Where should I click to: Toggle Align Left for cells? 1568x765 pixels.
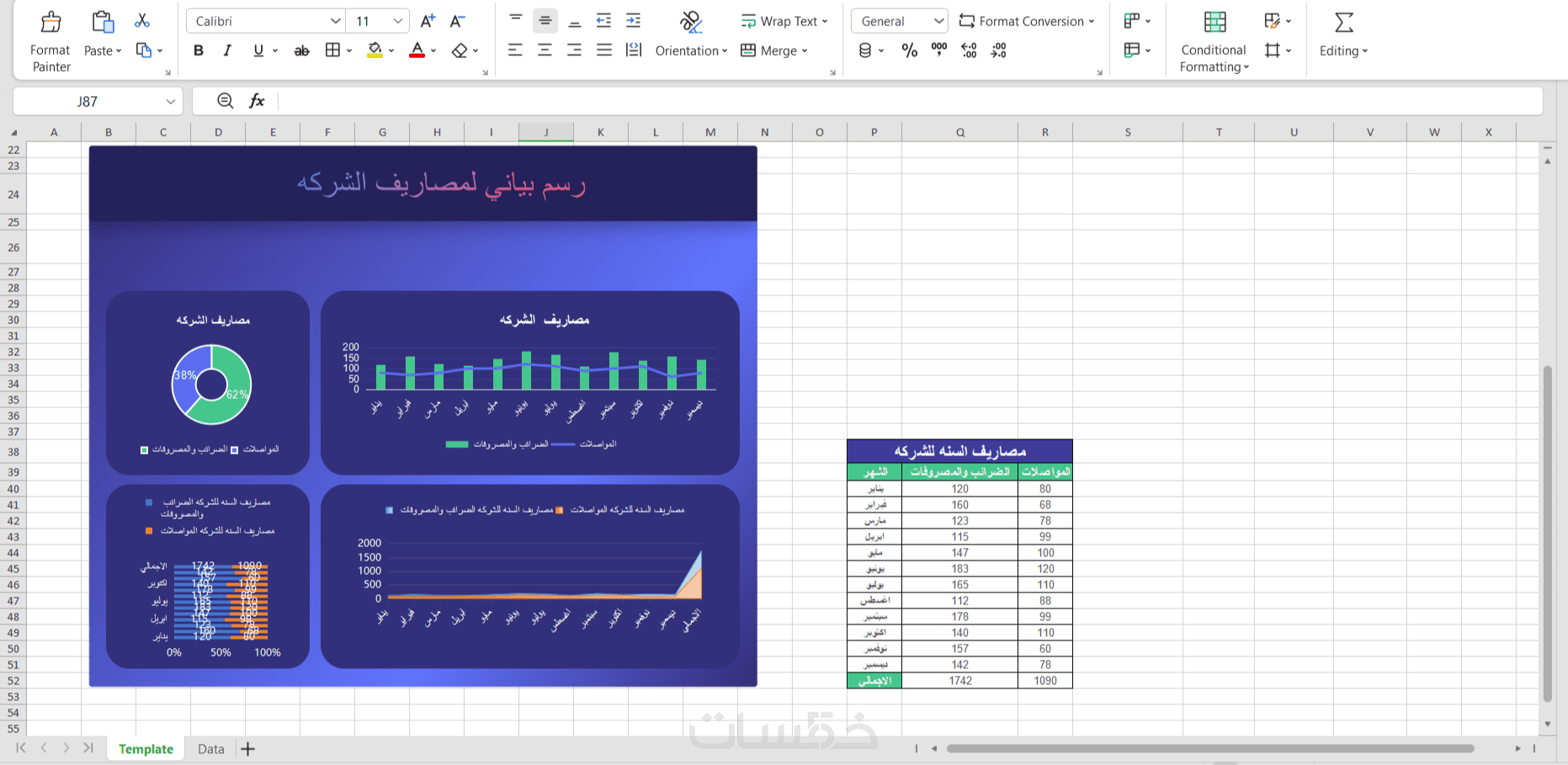coord(516,50)
